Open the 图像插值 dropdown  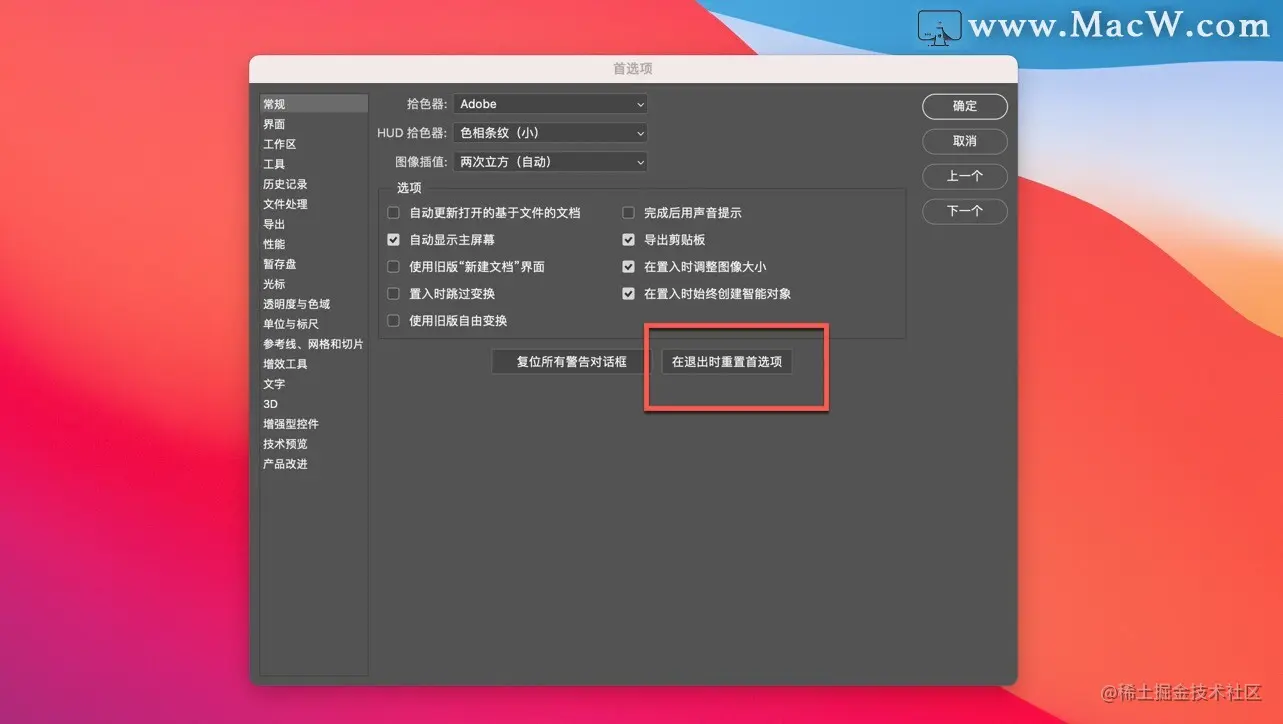(550, 161)
